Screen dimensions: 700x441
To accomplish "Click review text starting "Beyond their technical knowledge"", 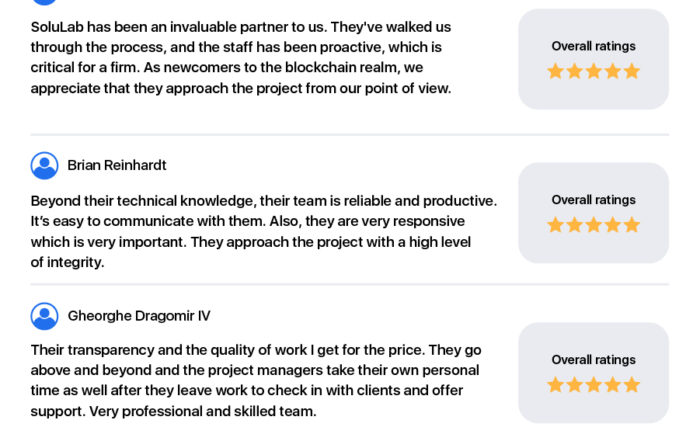I will [260, 232].
